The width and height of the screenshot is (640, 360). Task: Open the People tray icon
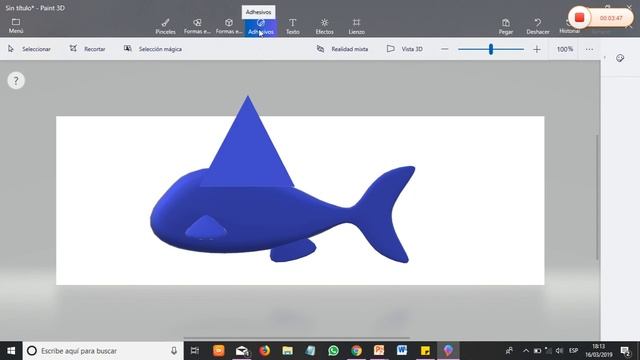click(x=509, y=351)
